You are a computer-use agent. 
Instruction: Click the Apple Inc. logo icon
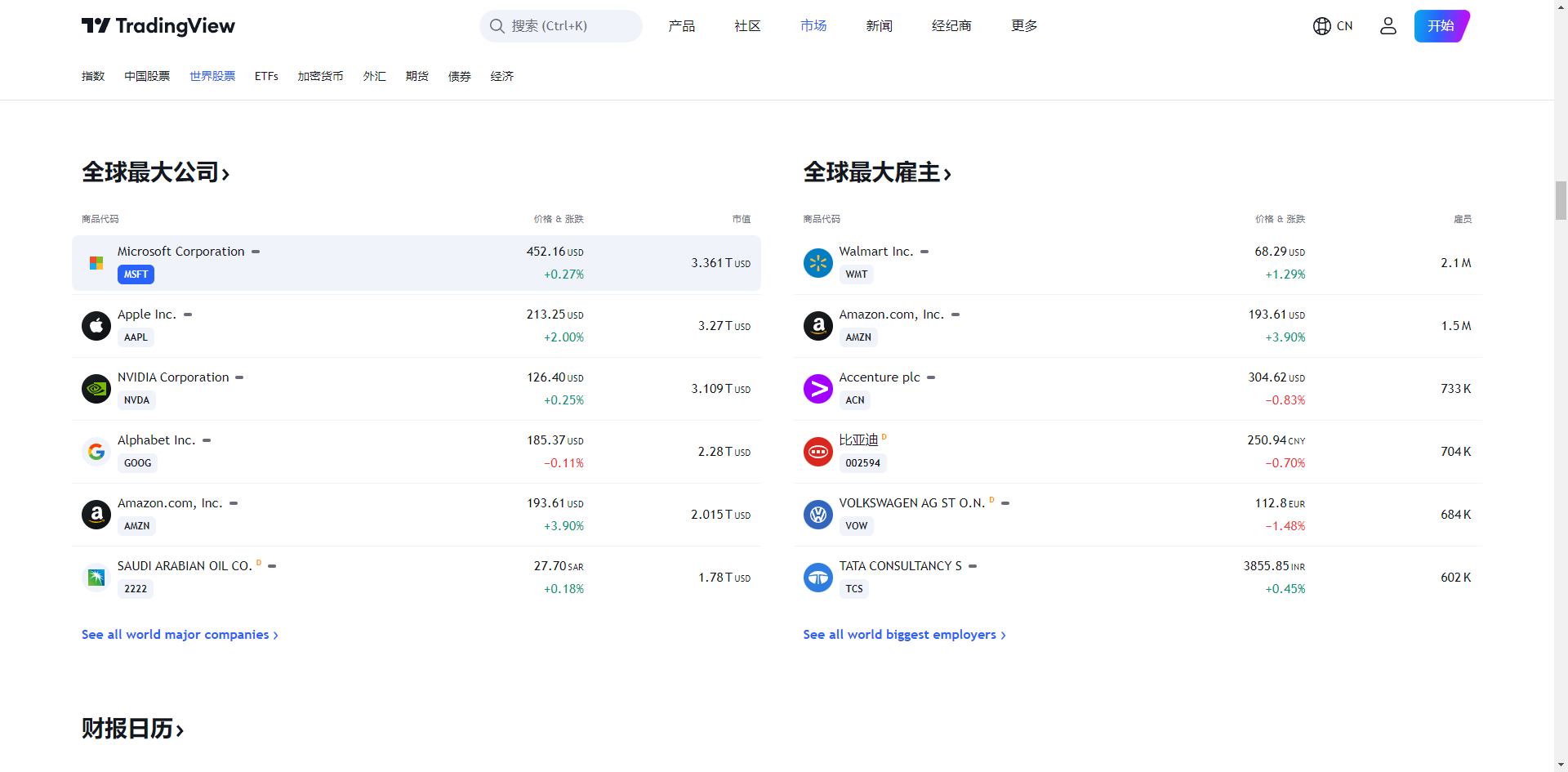pos(96,326)
